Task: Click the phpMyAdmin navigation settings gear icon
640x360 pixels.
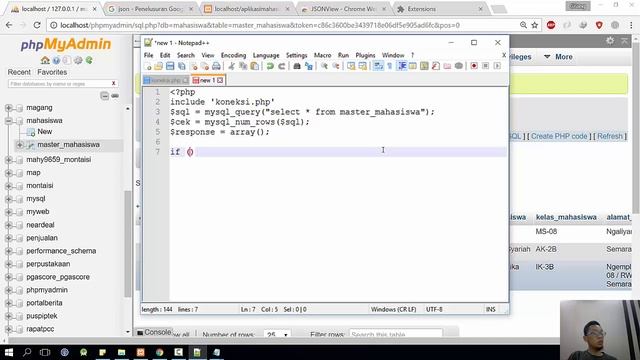Action: point(78,60)
